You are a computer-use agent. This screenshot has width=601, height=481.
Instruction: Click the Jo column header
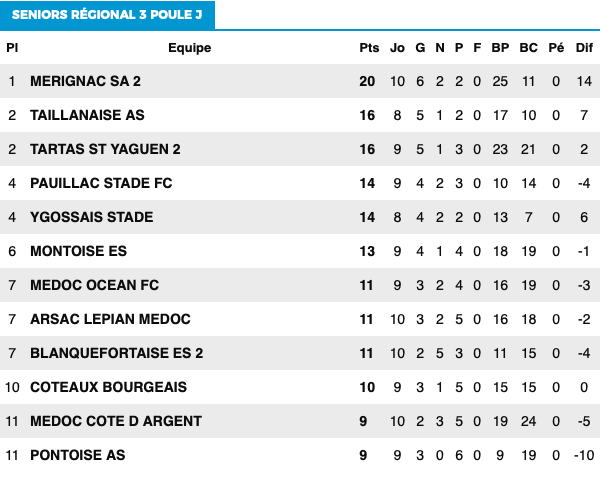tap(397, 48)
